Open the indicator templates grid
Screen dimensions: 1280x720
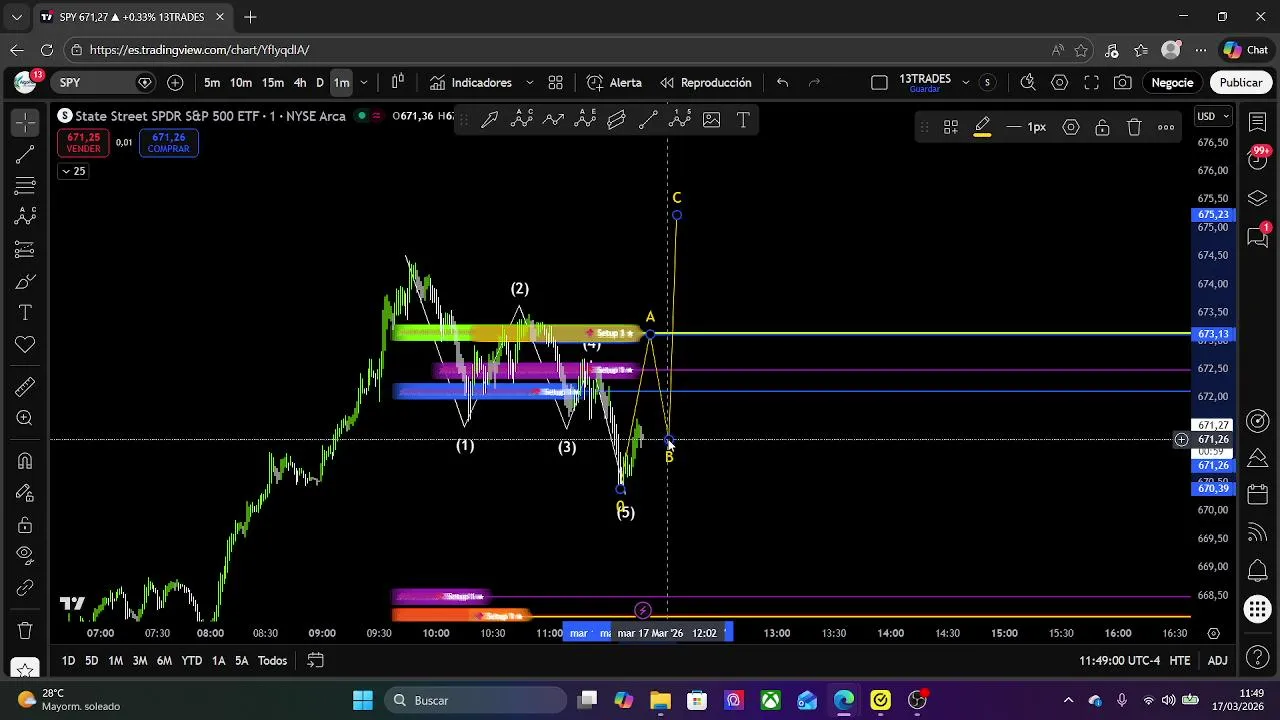click(556, 83)
